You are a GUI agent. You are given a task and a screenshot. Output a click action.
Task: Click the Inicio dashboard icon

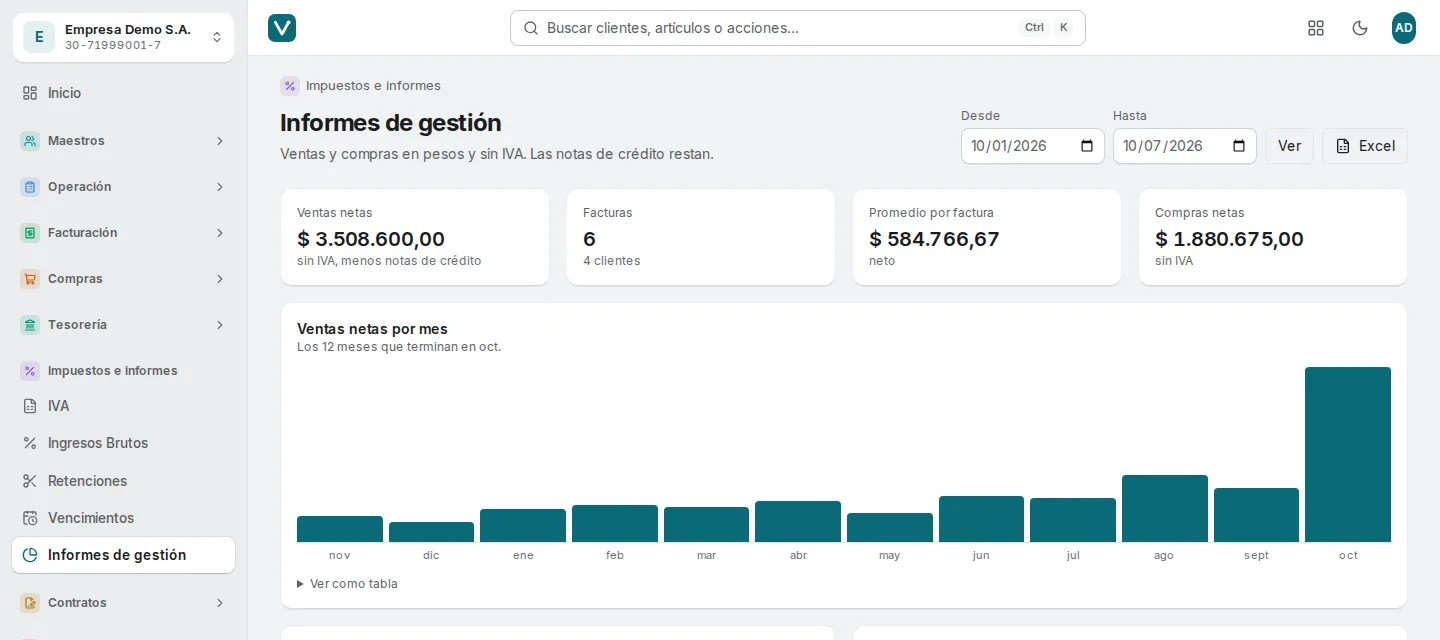[x=30, y=93]
